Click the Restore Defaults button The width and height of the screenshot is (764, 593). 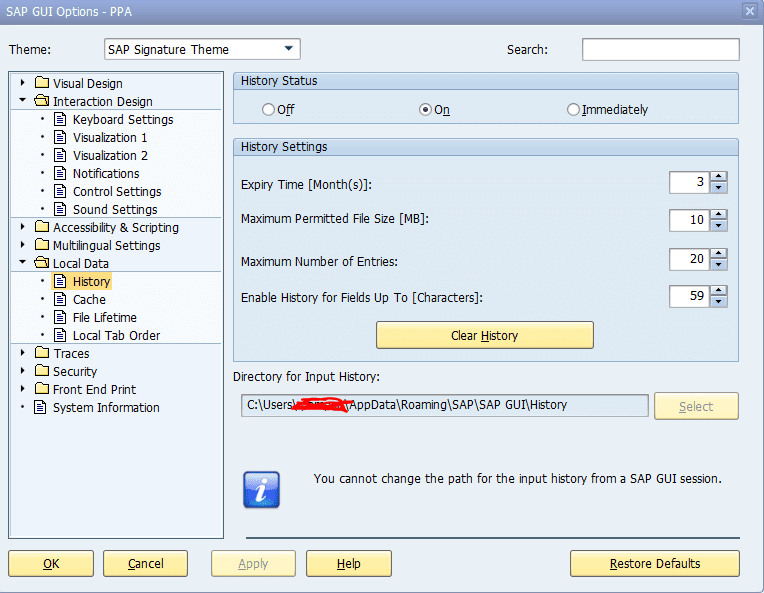655,564
